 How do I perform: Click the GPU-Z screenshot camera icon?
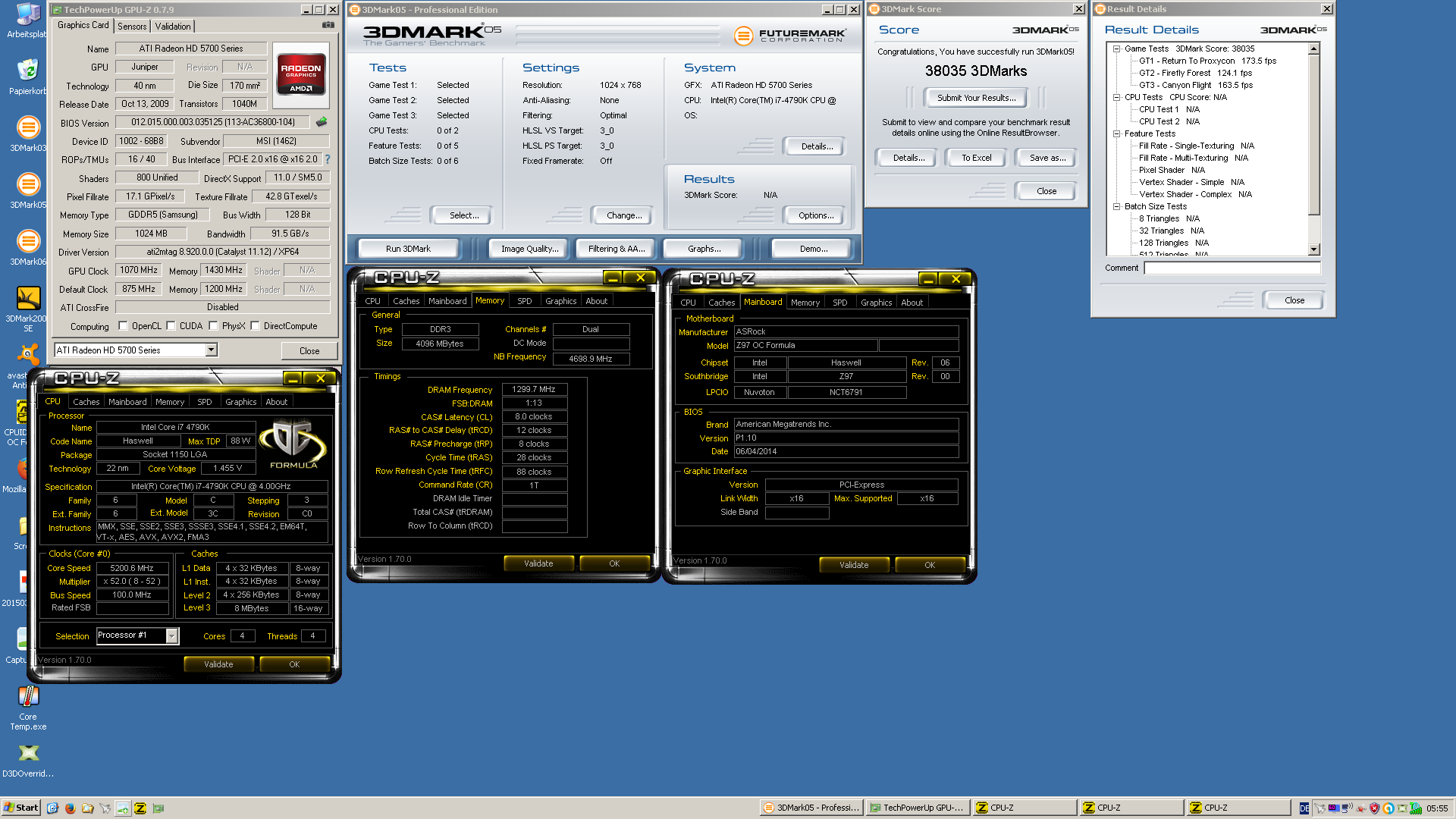pyautogui.click(x=328, y=25)
